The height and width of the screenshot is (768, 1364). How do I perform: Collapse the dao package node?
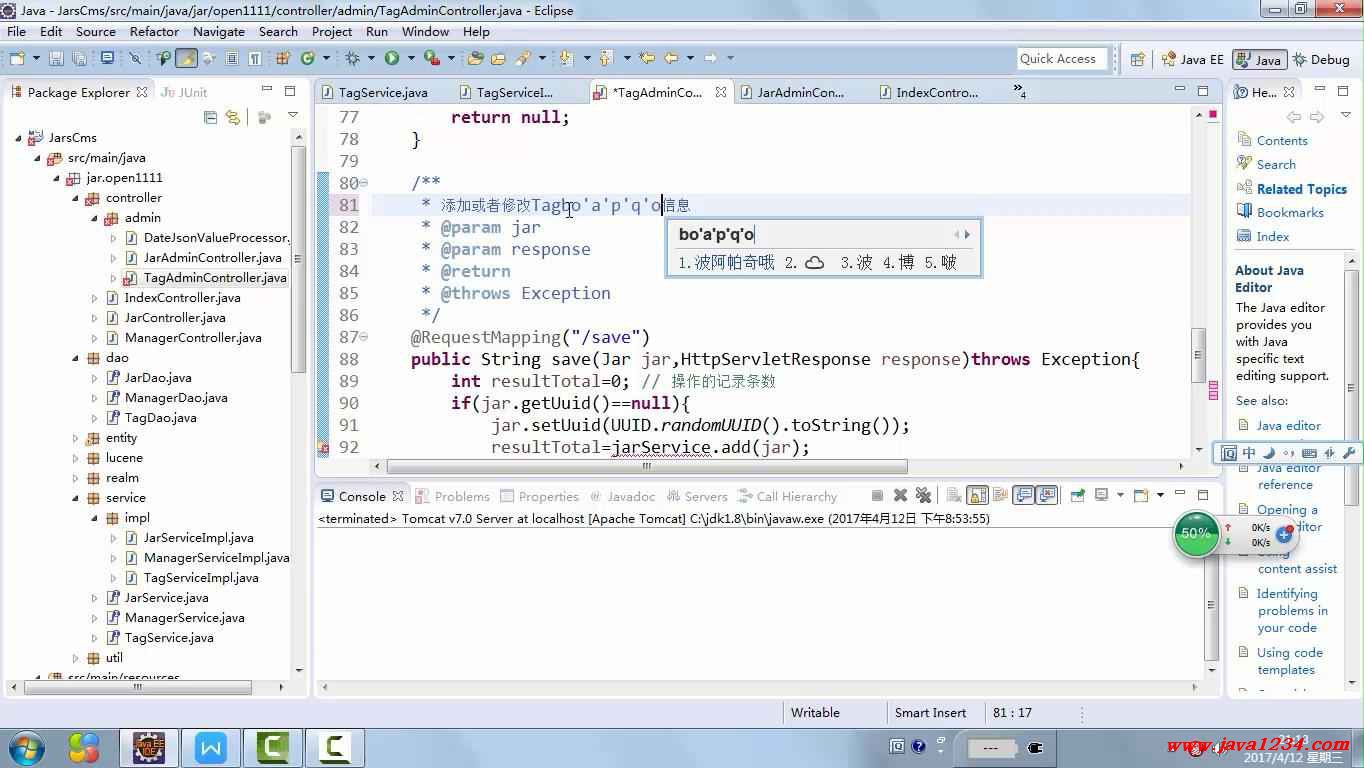tap(75, 358)
